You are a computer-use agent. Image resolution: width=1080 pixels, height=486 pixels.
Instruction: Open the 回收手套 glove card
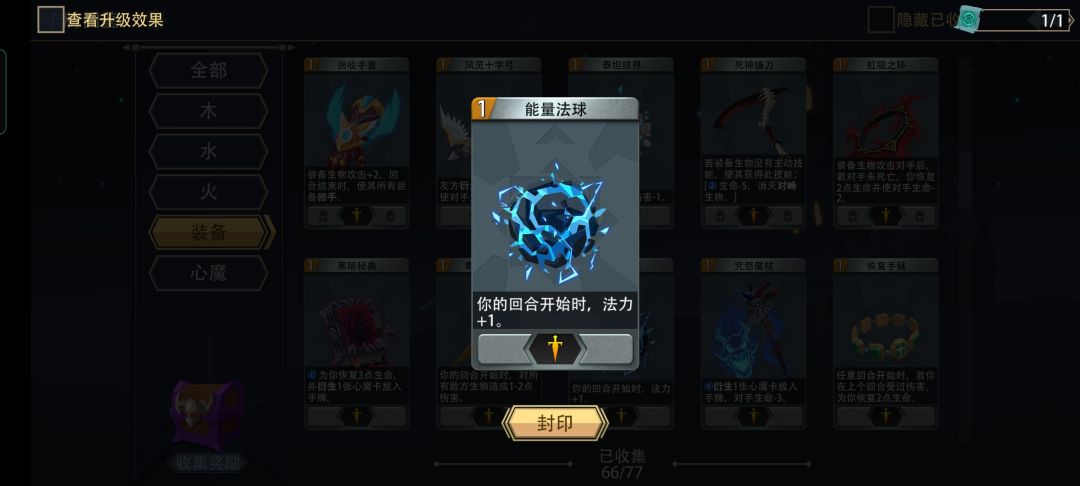(x=357, y=143)
